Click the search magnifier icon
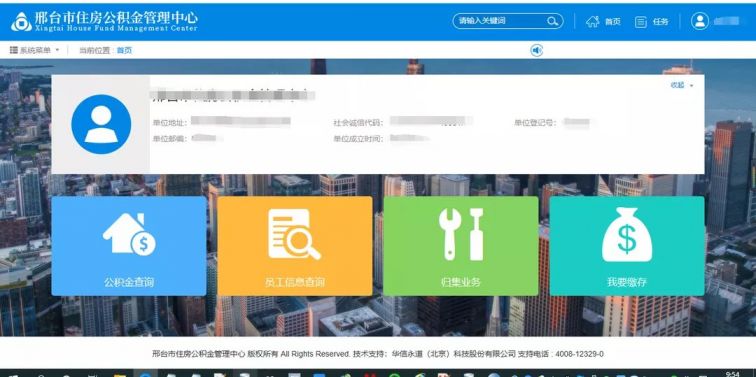This screenshot has width=756, height=377. pyautogui.click(x=552, y=21)
